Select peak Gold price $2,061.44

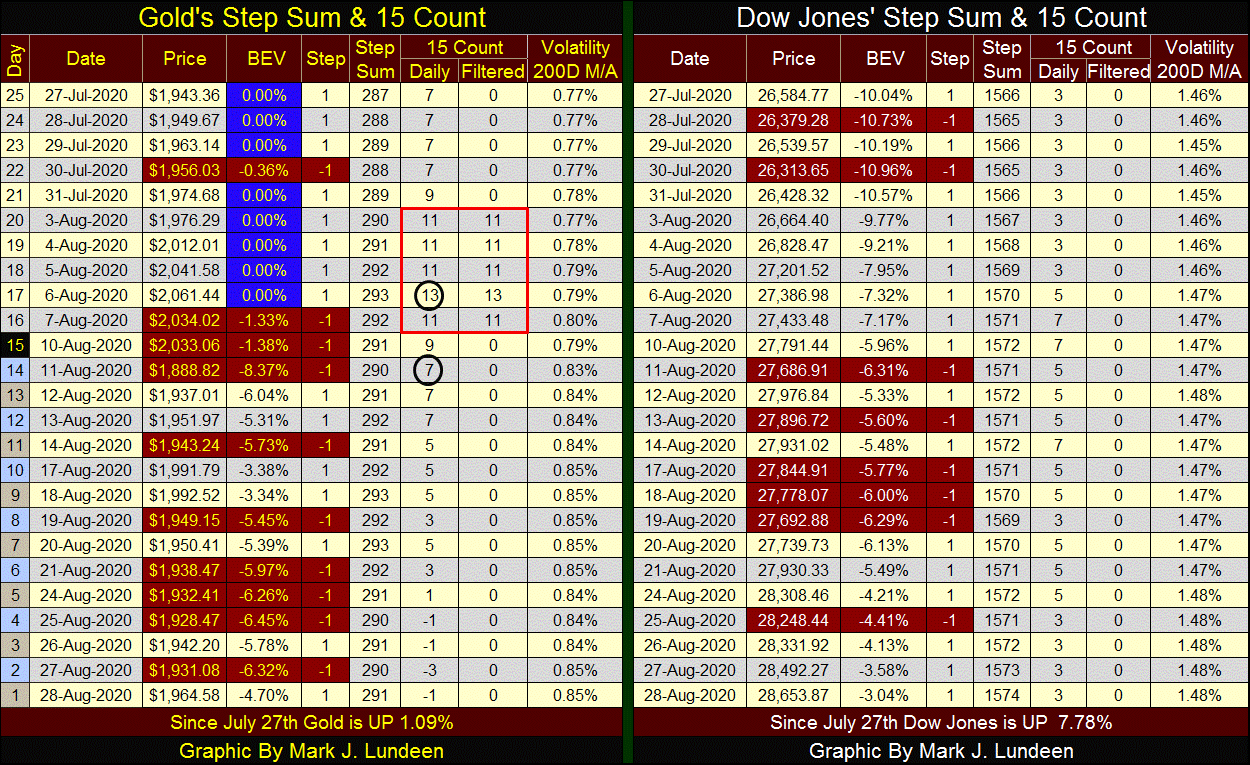coord(185,296)
